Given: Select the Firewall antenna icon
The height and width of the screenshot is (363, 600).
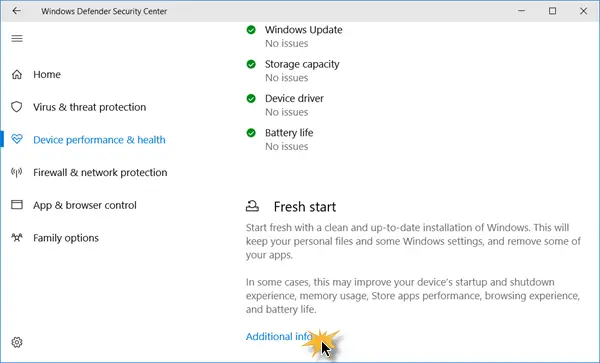Looking at the screenshot, I should click(x=16, y=172).
